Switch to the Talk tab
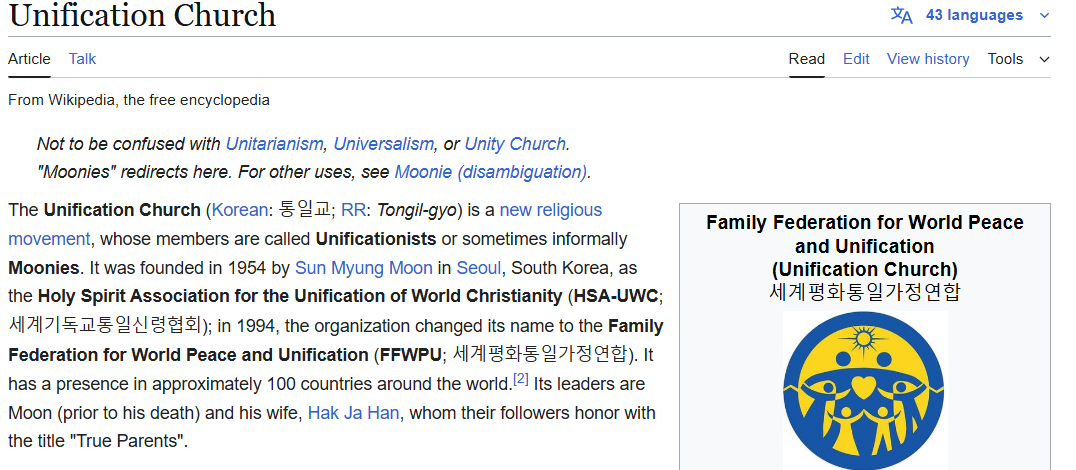The image size is (1076, 470). (x=82, y=59)
